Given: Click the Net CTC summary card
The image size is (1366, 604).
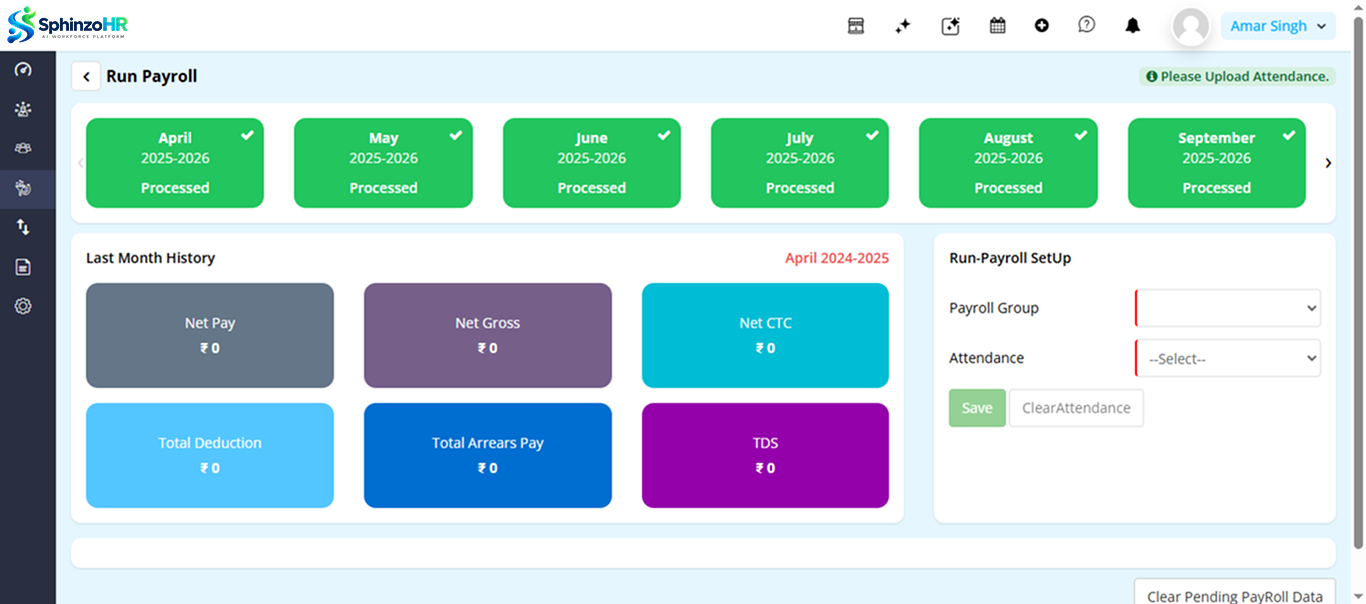Looking at the screenshot, I should [765, 335].
